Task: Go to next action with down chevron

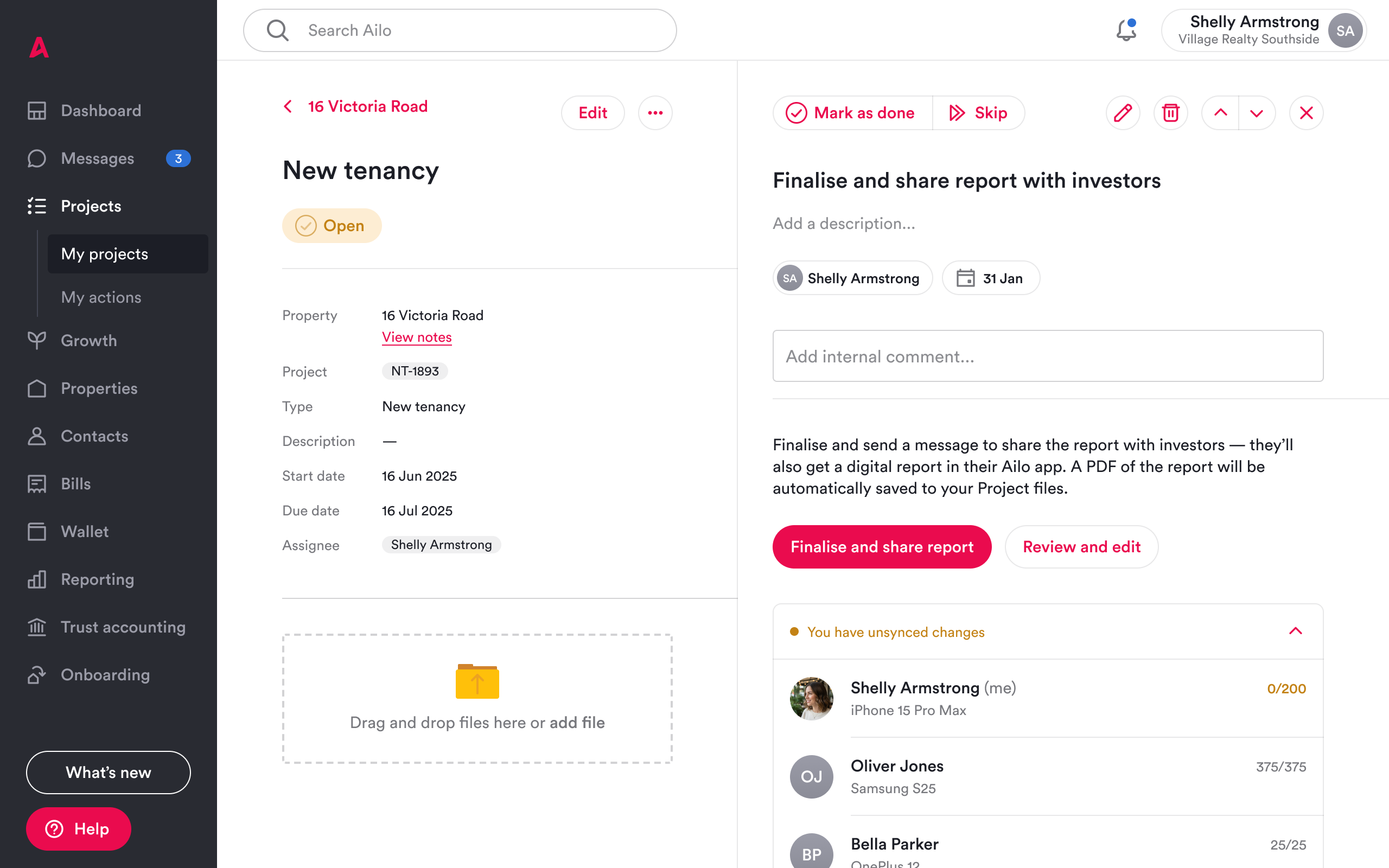Action: point(1257,113)
